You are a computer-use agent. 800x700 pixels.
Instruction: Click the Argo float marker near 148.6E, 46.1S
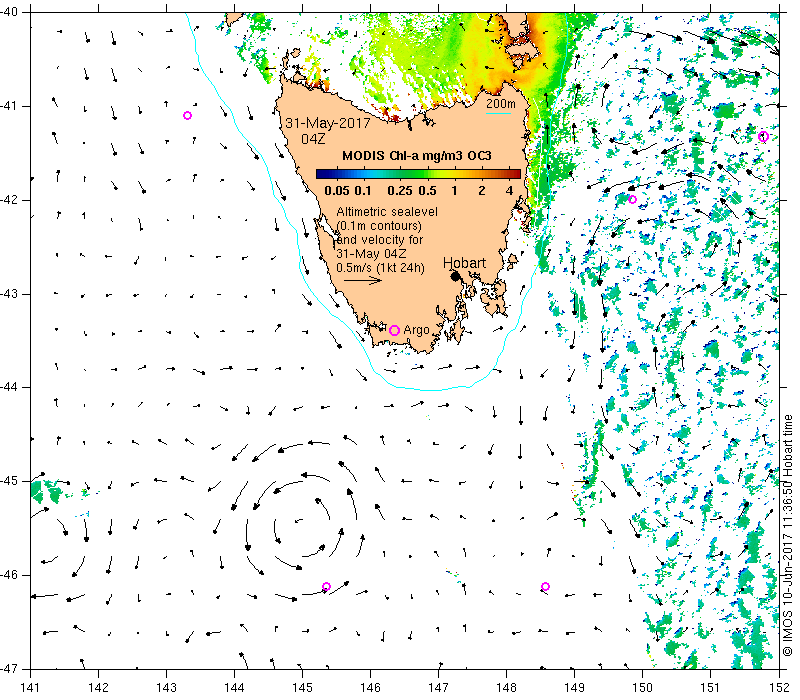click(545, 587)
